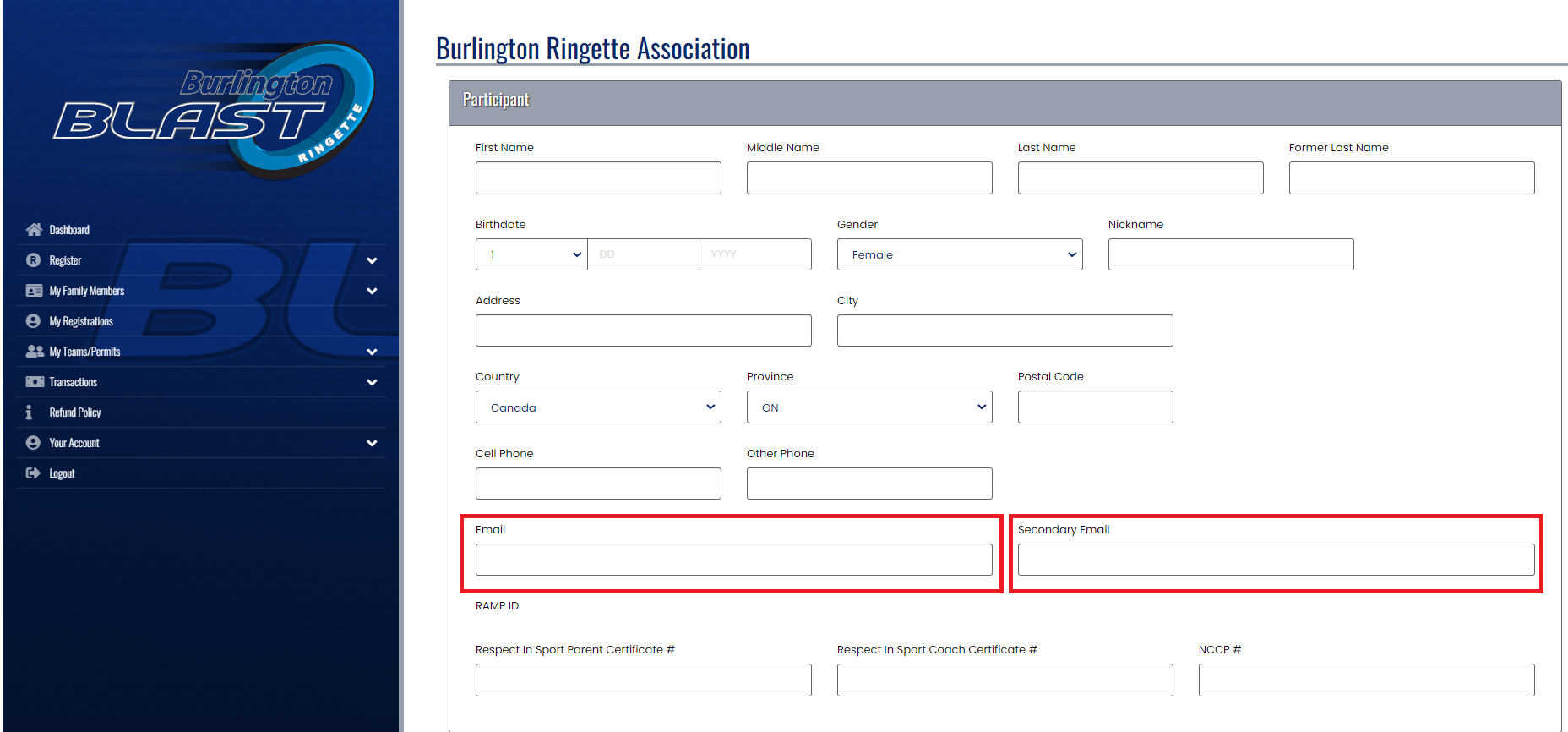Click the Respect In Sport Parent Certificate field
Screen dimensions: 1568x732
point(644,680)
